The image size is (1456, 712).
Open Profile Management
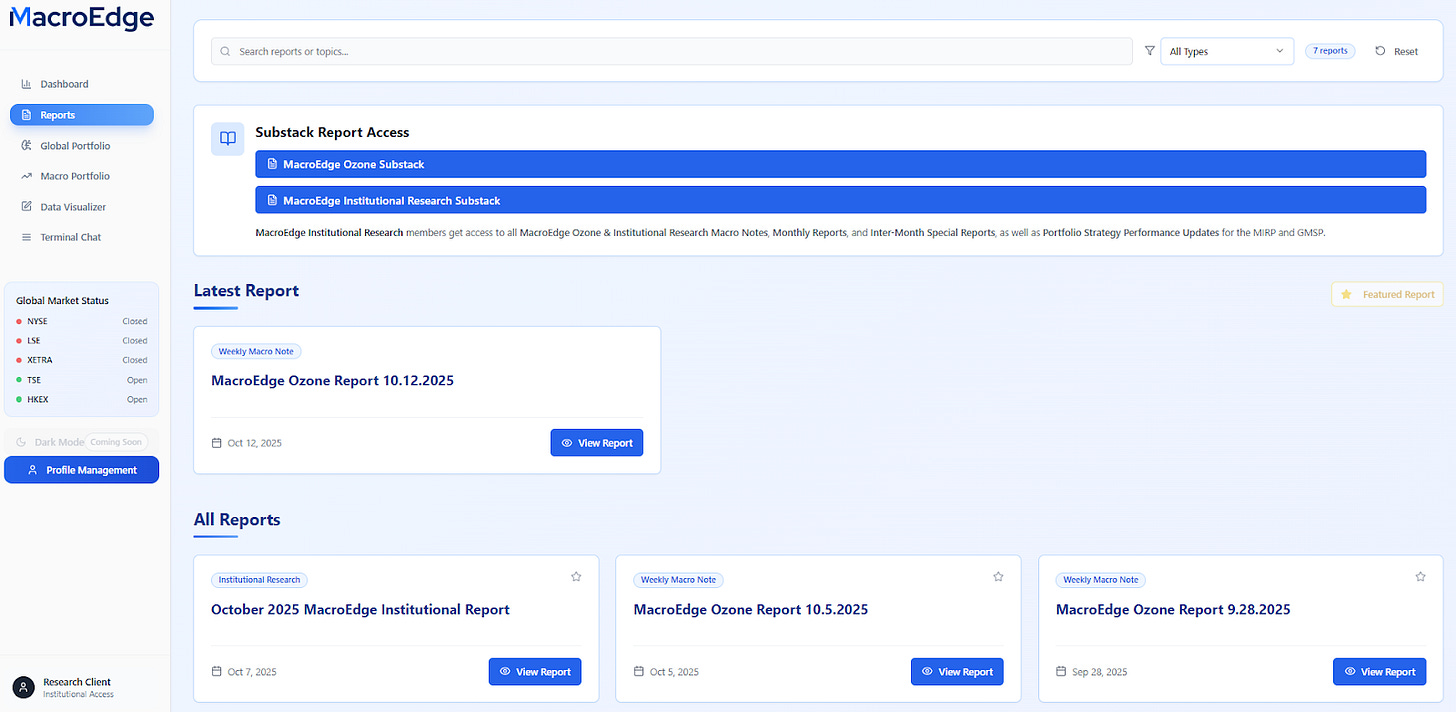click(81, 470)
